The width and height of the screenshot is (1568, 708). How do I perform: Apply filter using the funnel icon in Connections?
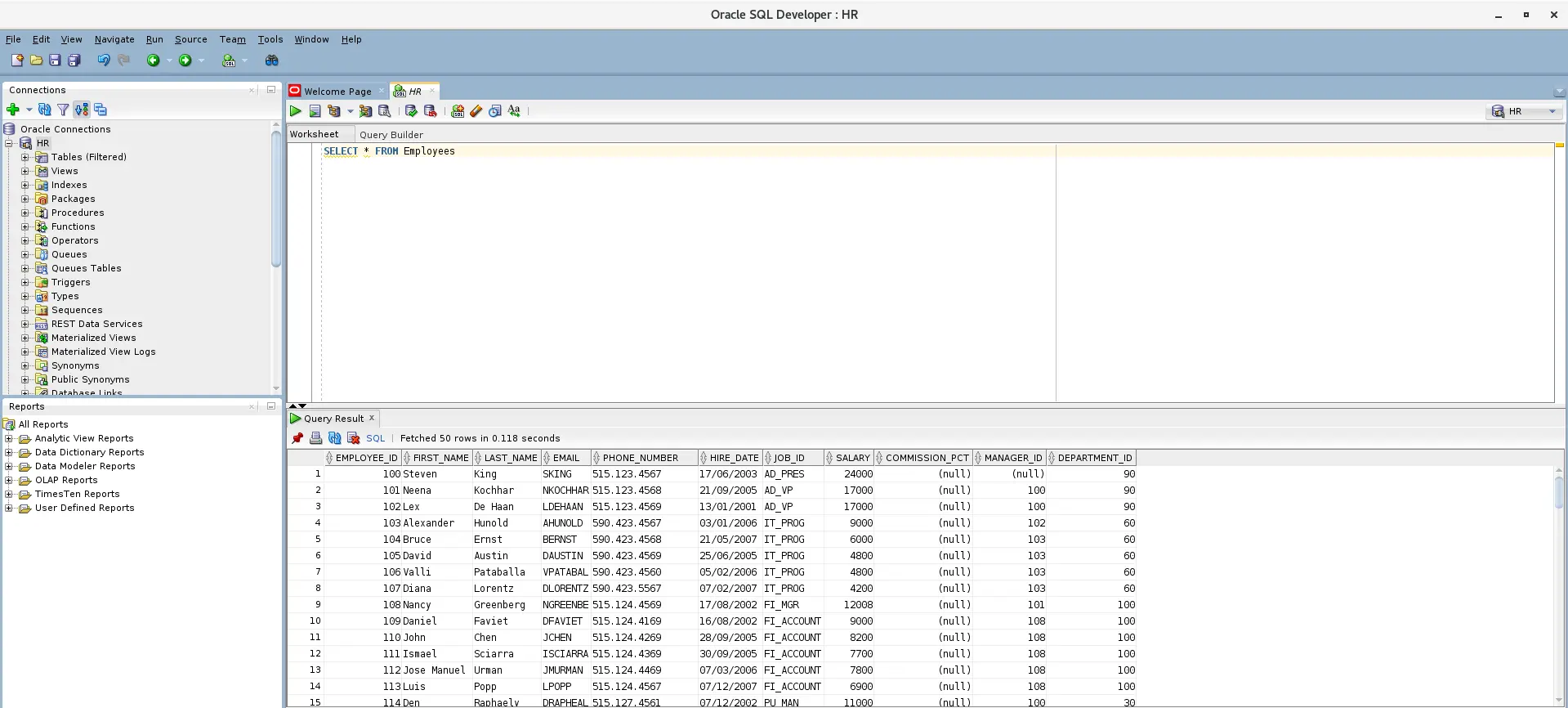click(63, 110)
